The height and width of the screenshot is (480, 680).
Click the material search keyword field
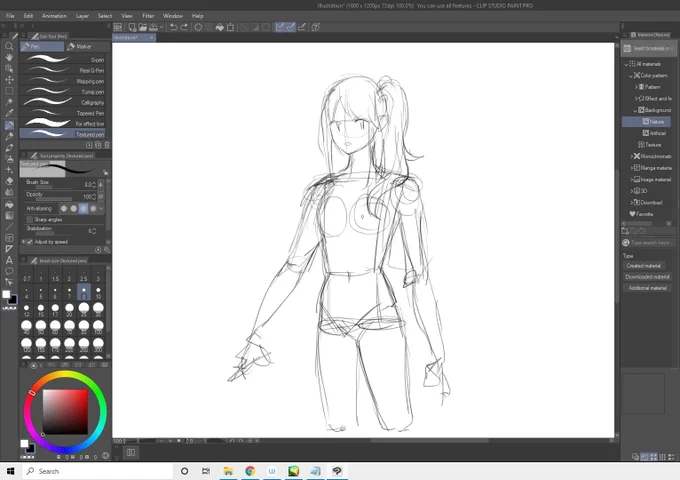click(x=651, y=243)
